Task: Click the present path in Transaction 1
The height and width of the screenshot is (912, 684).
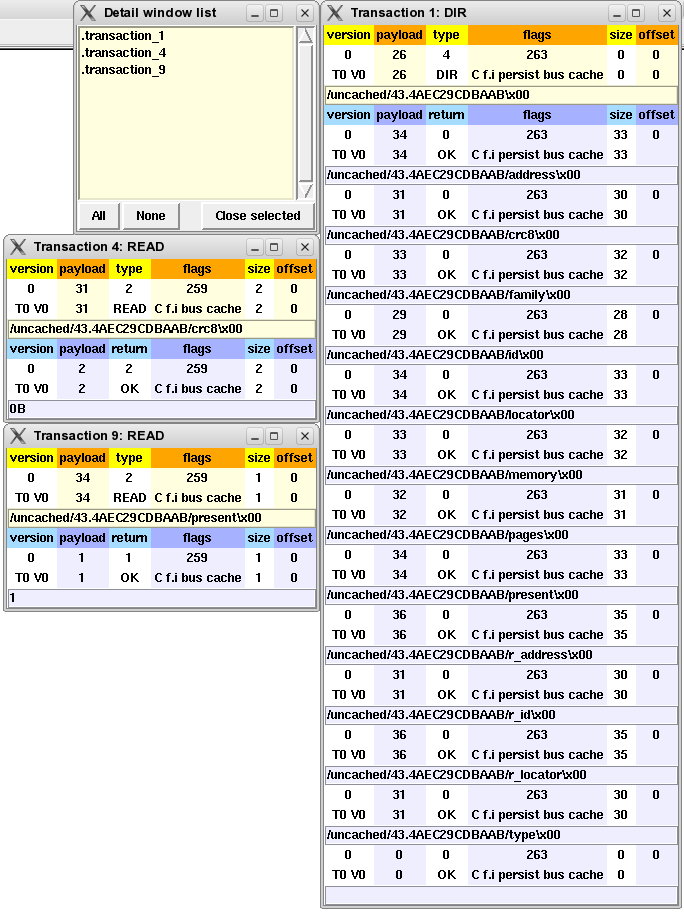Action: pos(501,595)
